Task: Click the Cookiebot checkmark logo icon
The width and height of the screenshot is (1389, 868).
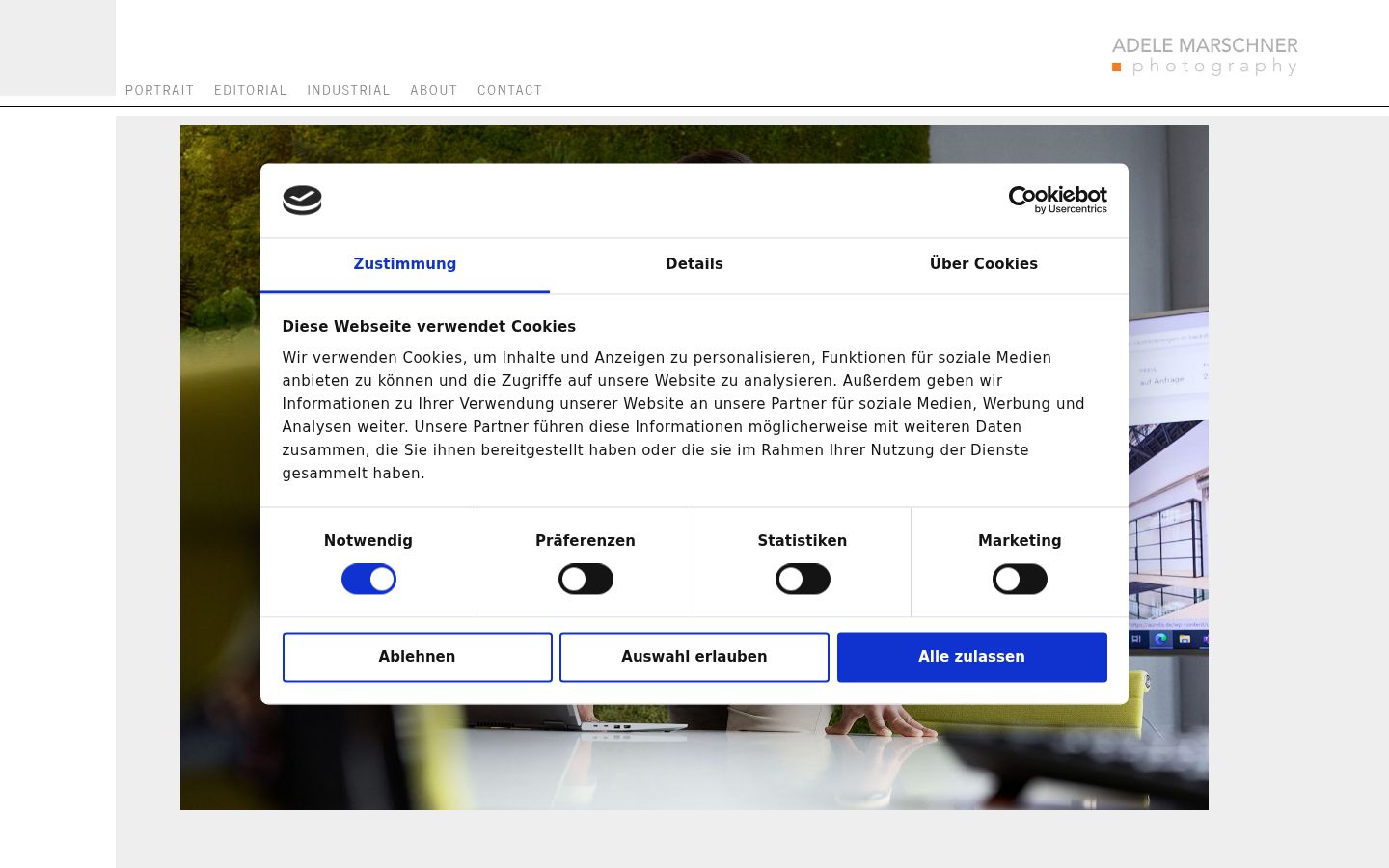Action: [x=302, y=201]
